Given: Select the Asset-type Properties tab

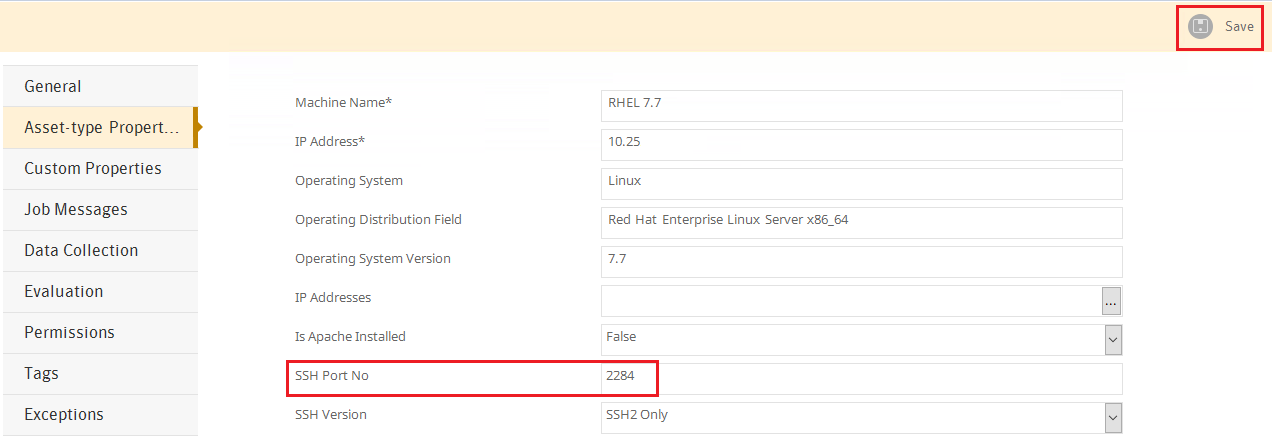Looking at the screenshot, I should [101, 128].
